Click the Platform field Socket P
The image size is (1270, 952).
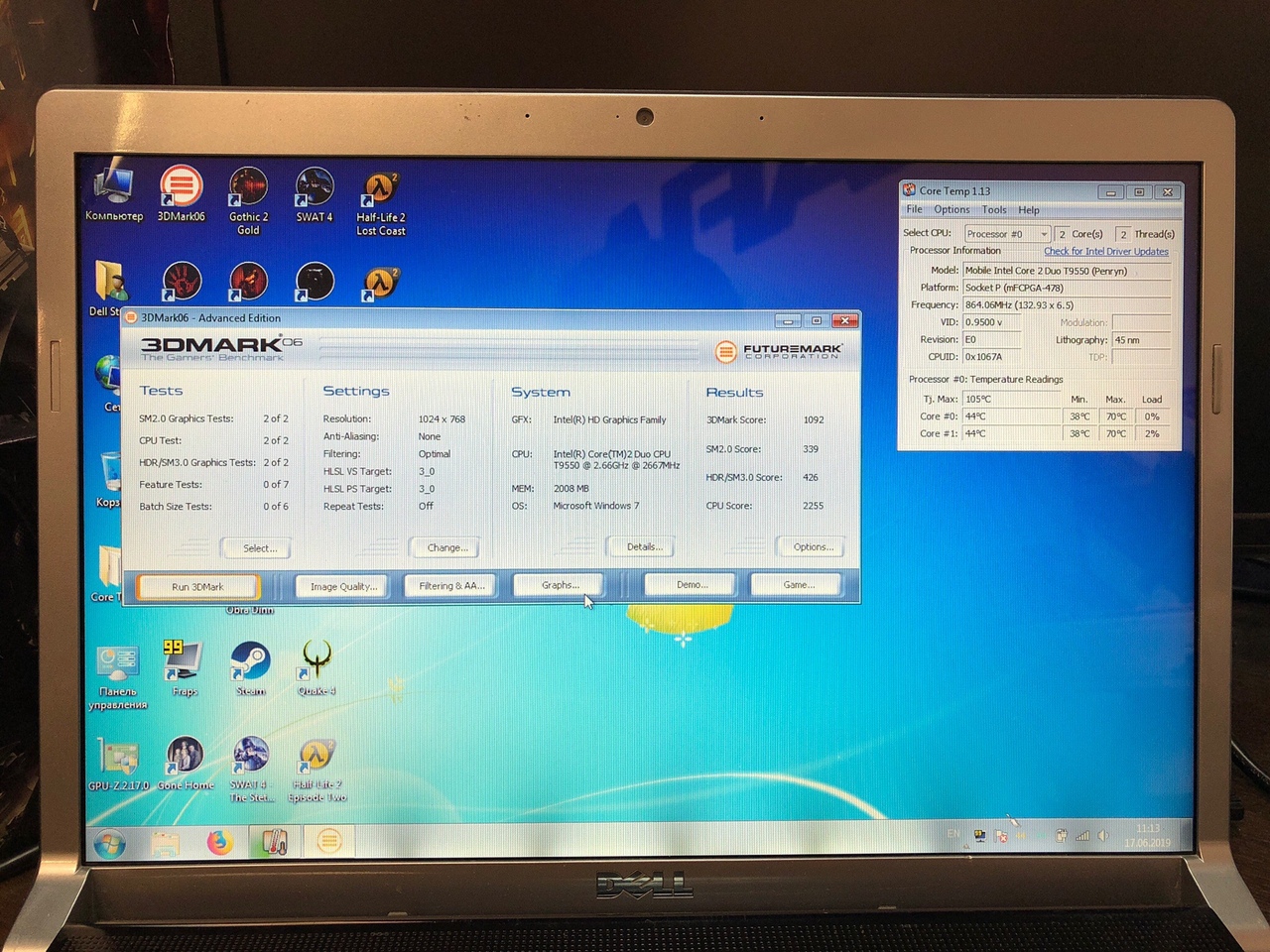[x=1067, y=288]
